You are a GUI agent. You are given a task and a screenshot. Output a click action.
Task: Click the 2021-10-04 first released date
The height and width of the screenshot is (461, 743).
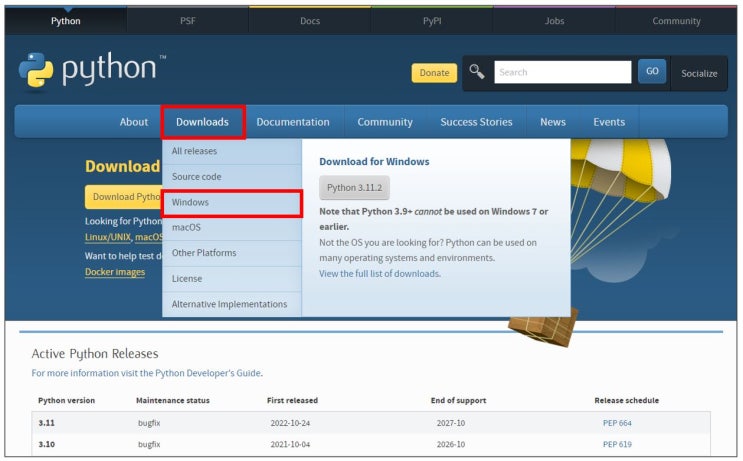pos(290,444)
